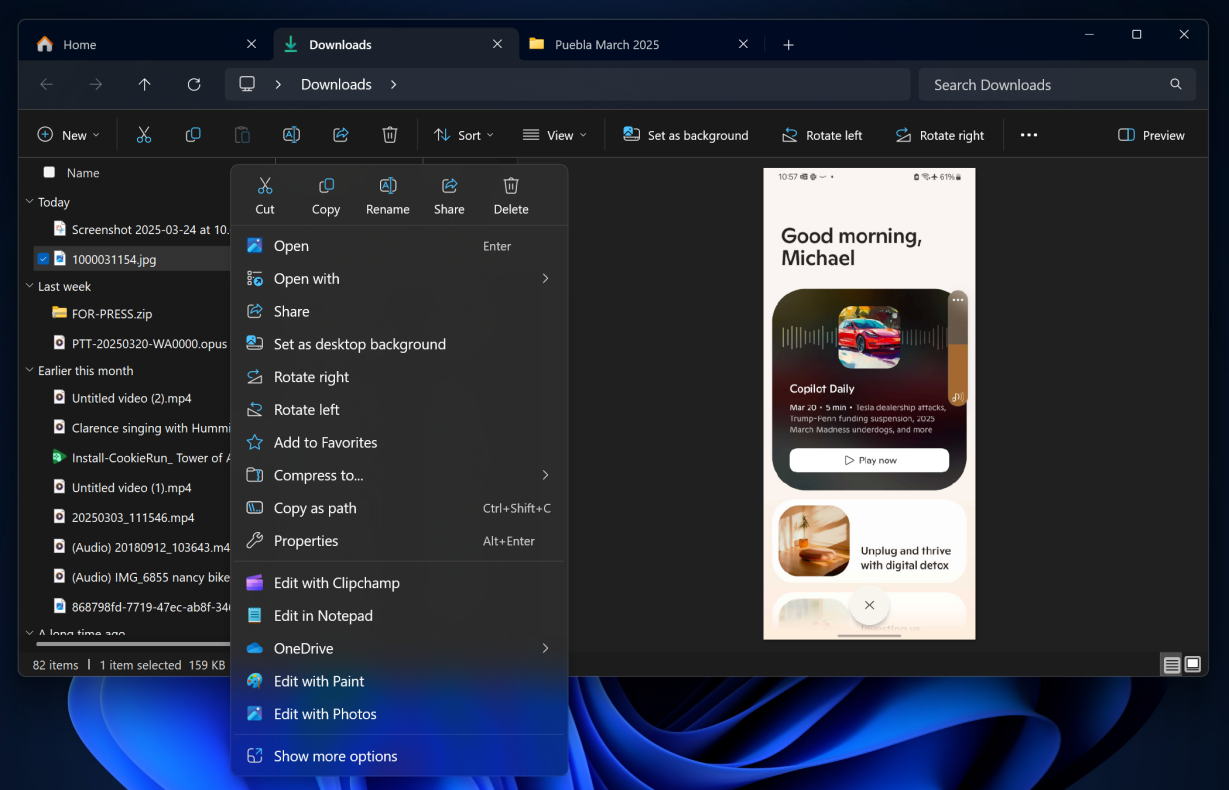Open the Sort dropdown
Image resolution: width=1229 pixels, height=790 pixels.
tap(464, 134)
